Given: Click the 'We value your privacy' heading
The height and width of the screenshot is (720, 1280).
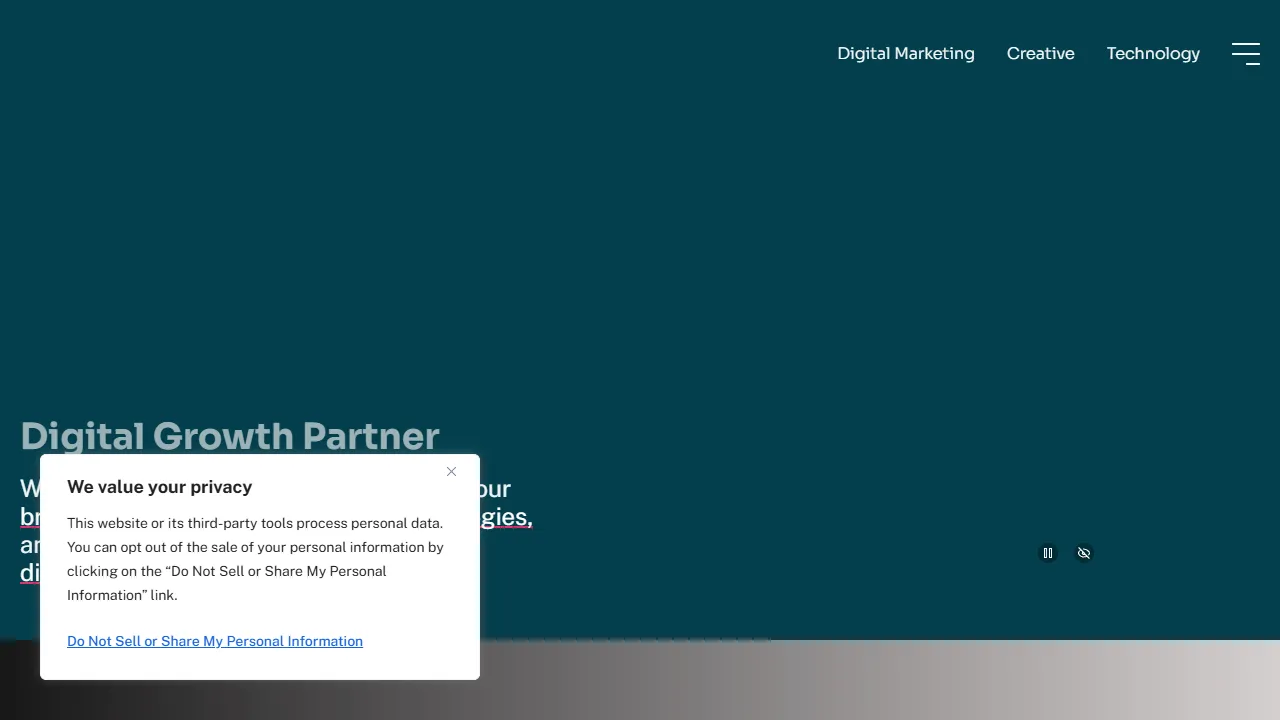Looking at the screenshot, I should pyautogui.click(x=159, y=487).
